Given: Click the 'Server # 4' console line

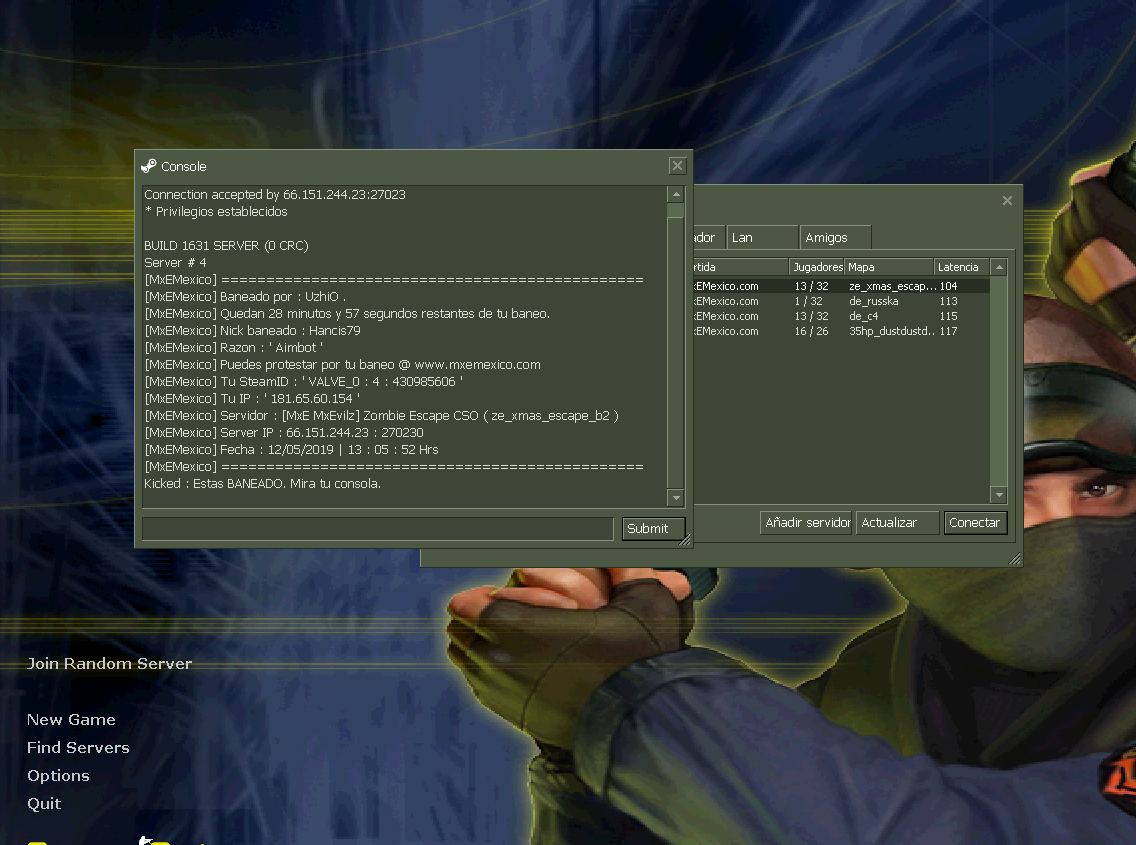Looking at the screenshot, I should click(175, 262).
